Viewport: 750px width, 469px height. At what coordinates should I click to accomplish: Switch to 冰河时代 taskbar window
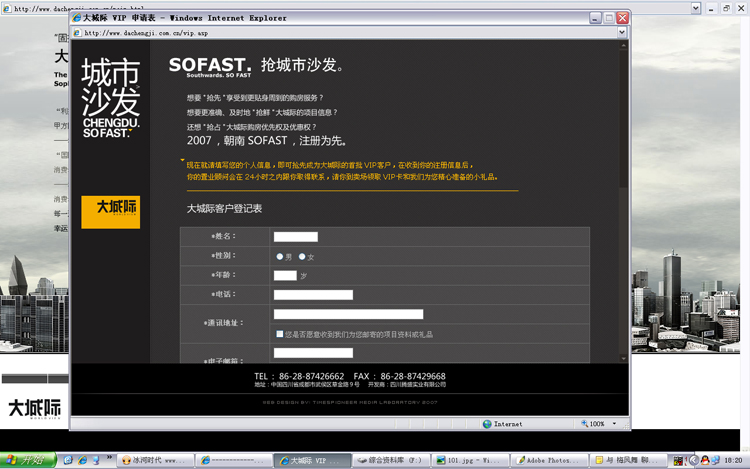(x=155, y=460)
